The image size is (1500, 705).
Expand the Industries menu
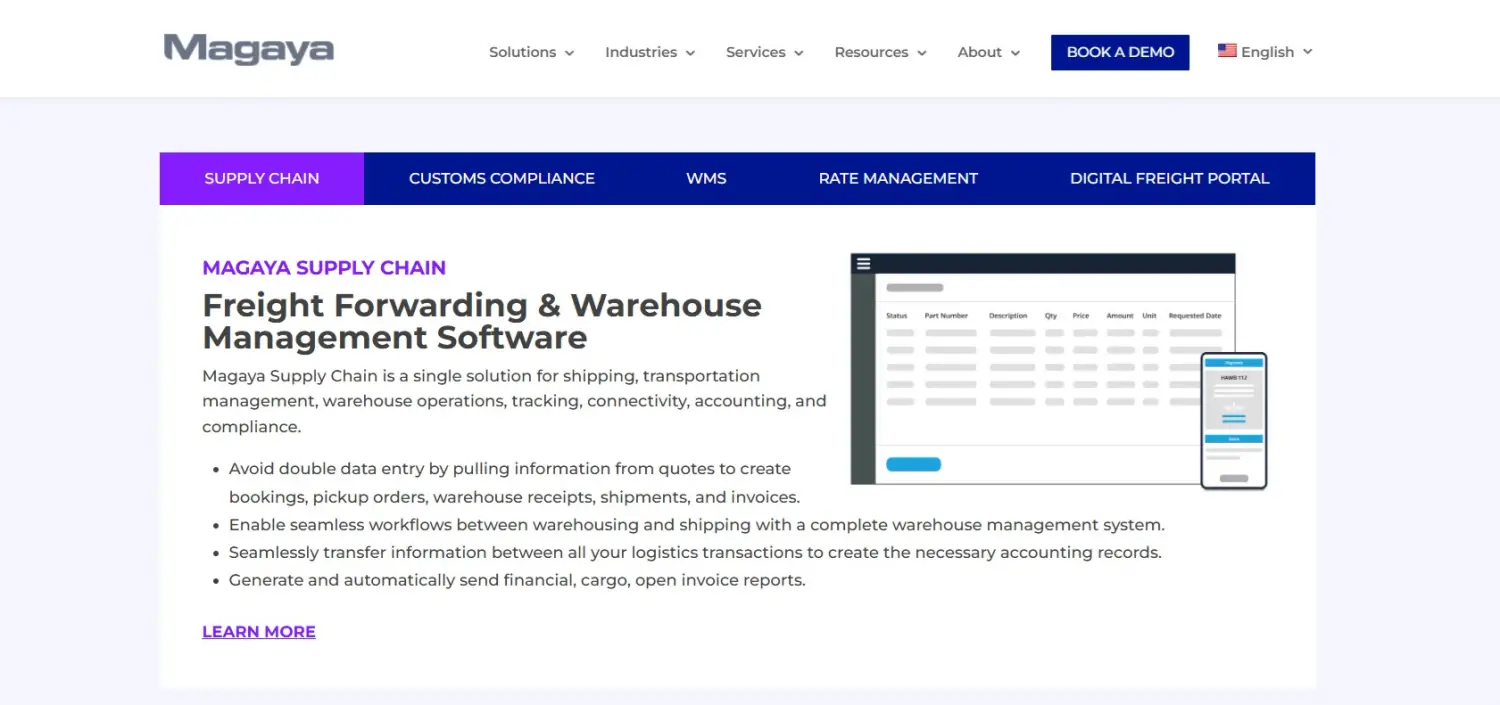650,52
